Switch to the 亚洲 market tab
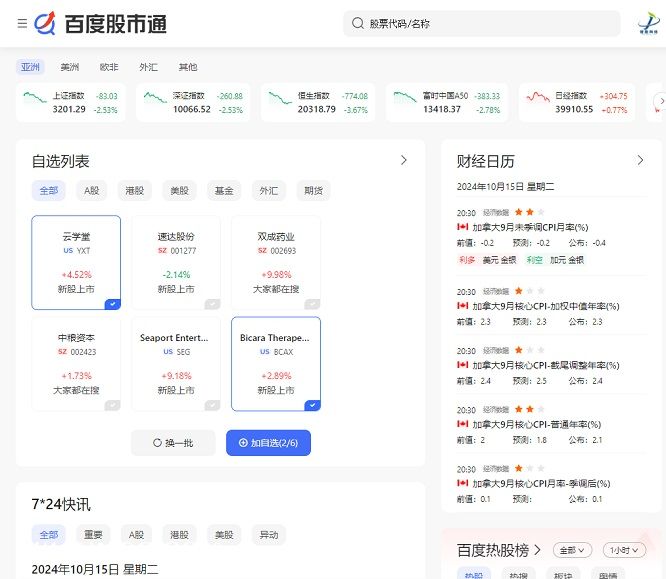The image size is (666, 579). 30,67
